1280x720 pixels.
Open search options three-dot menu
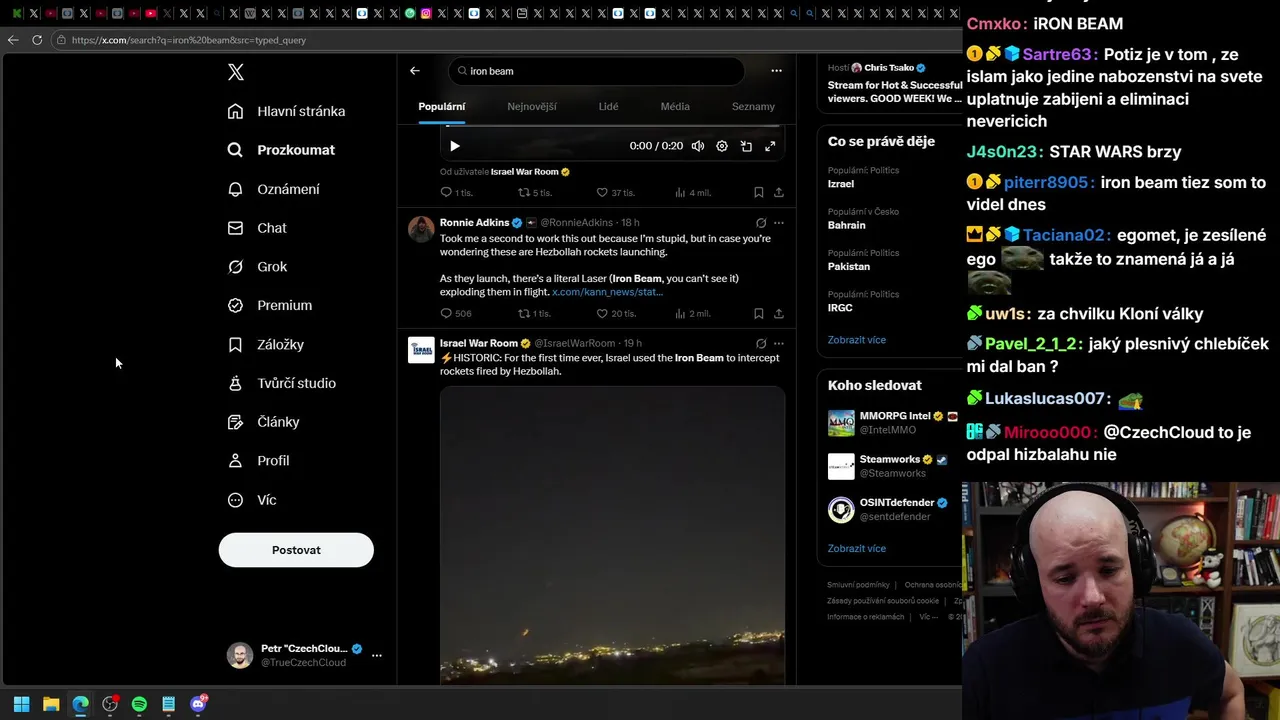click(x=776, y=71)
